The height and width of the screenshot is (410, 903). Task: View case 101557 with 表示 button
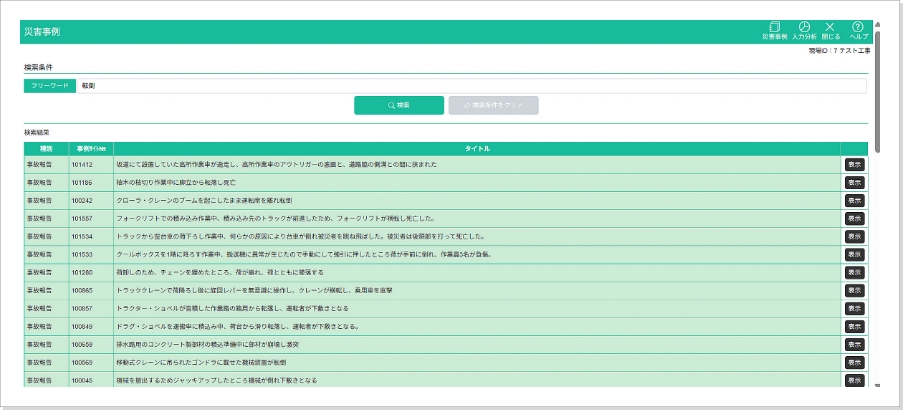(x=854, y=218)
